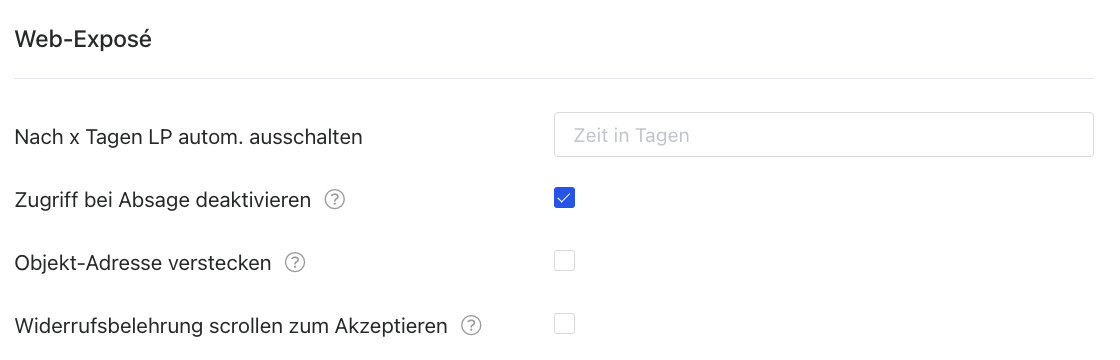The height and width of the screenshot is (360, 1120).
Task: Focus the Zeit in Tagen input field
Action: click(x=824, y=134)
